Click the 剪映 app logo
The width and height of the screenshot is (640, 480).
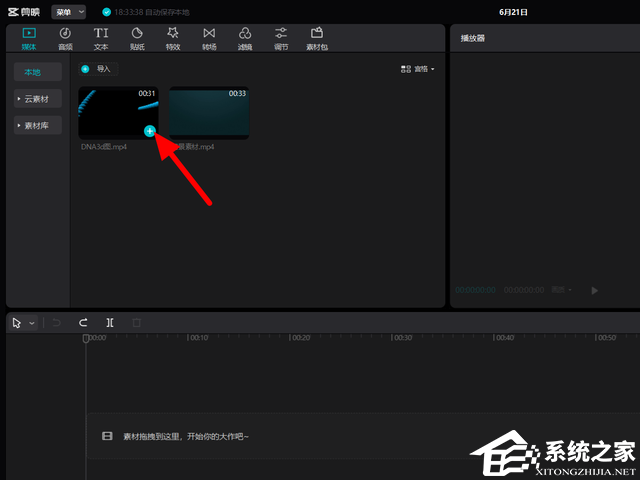click(24, 12)
